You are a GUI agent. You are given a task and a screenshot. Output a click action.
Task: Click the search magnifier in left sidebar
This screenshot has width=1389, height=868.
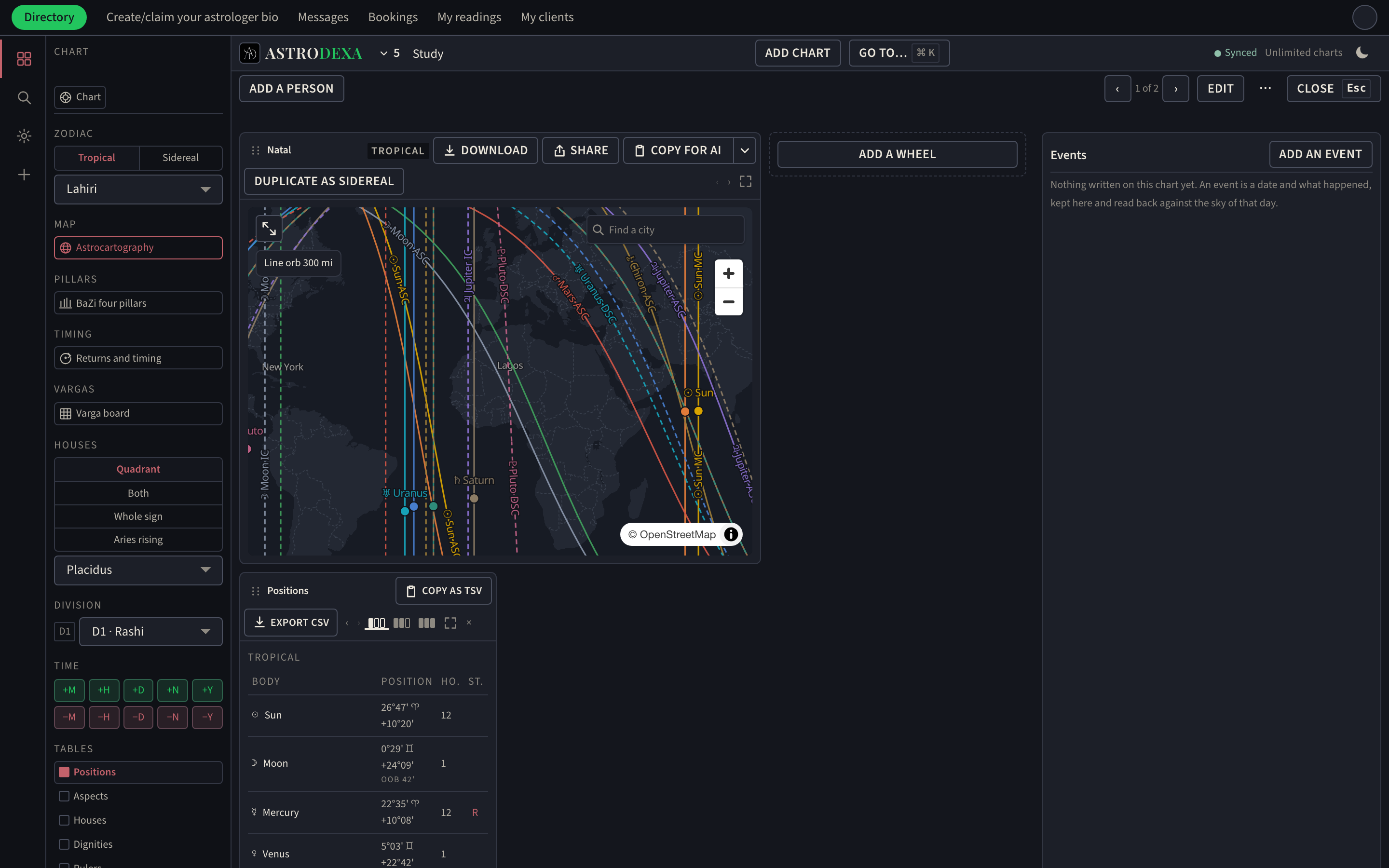(x=24, y=97)
